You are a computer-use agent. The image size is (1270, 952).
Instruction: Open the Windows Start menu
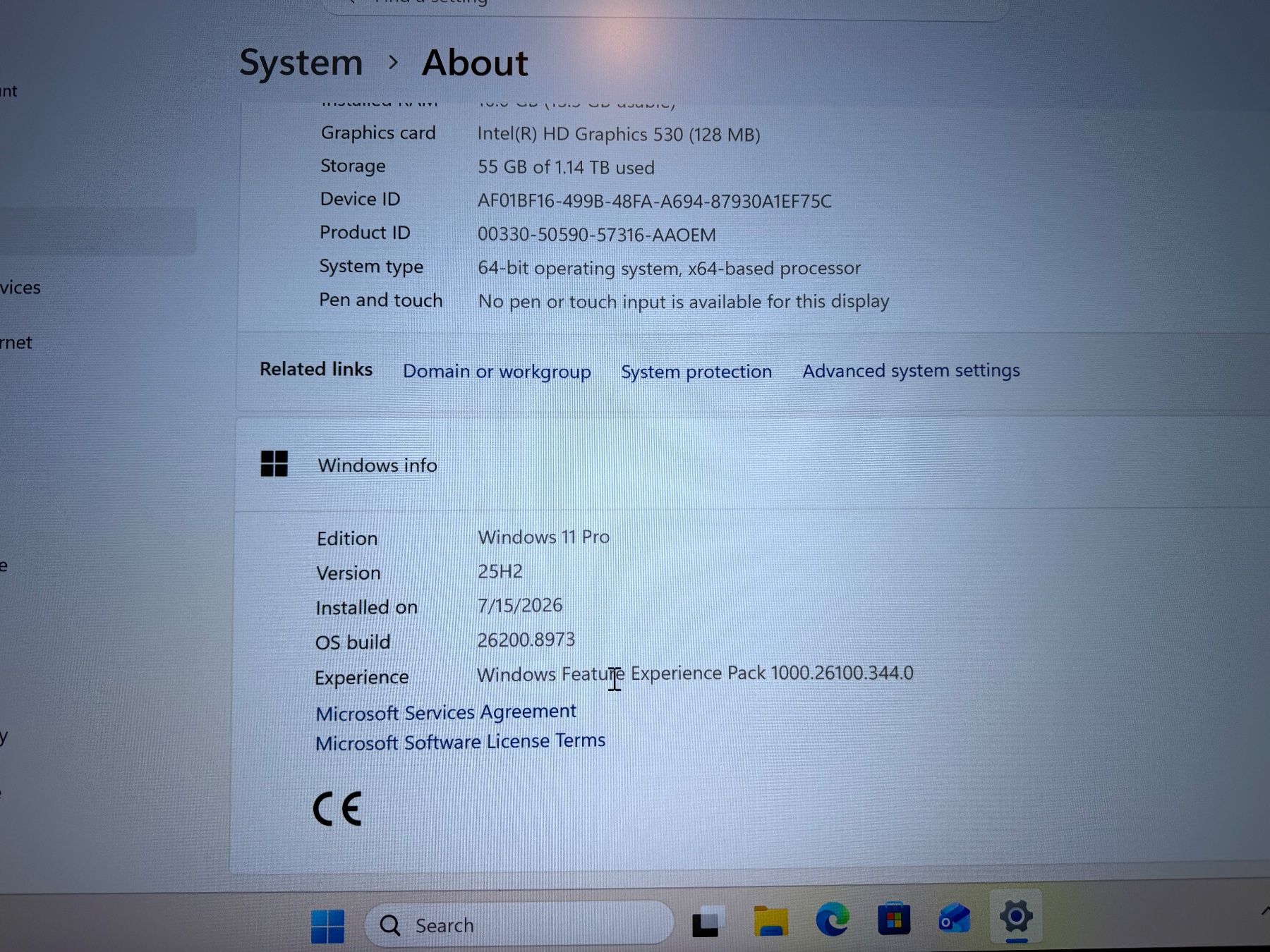(x=328, y=925)
